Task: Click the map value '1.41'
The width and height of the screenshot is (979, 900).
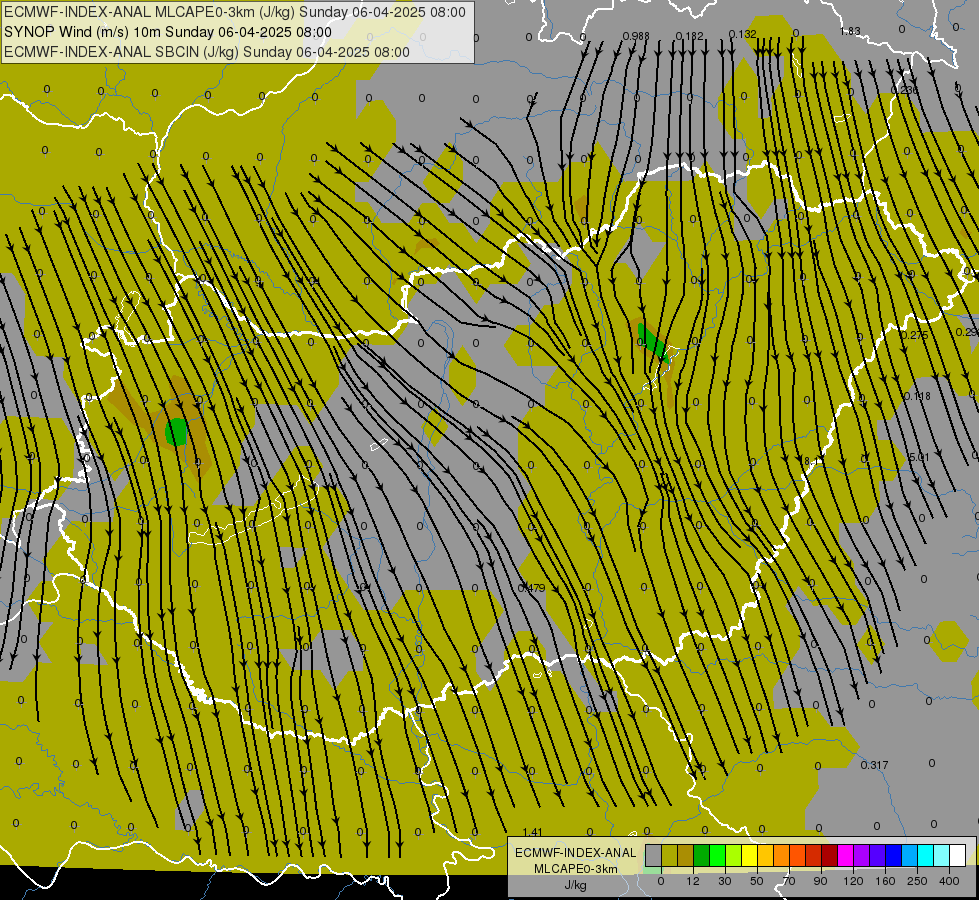Action: [532, 832]
